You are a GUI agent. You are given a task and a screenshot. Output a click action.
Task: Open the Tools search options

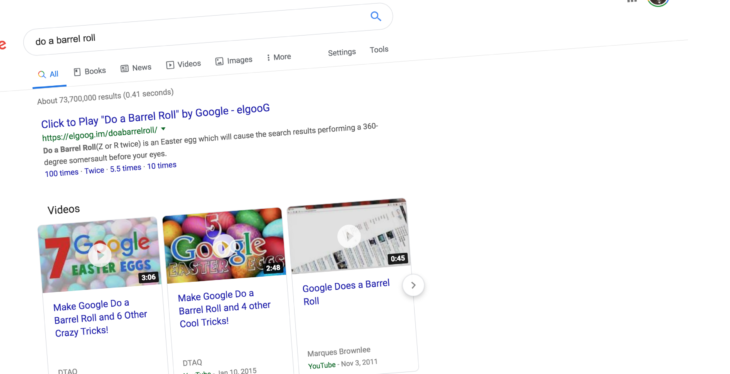pos(379,49)
